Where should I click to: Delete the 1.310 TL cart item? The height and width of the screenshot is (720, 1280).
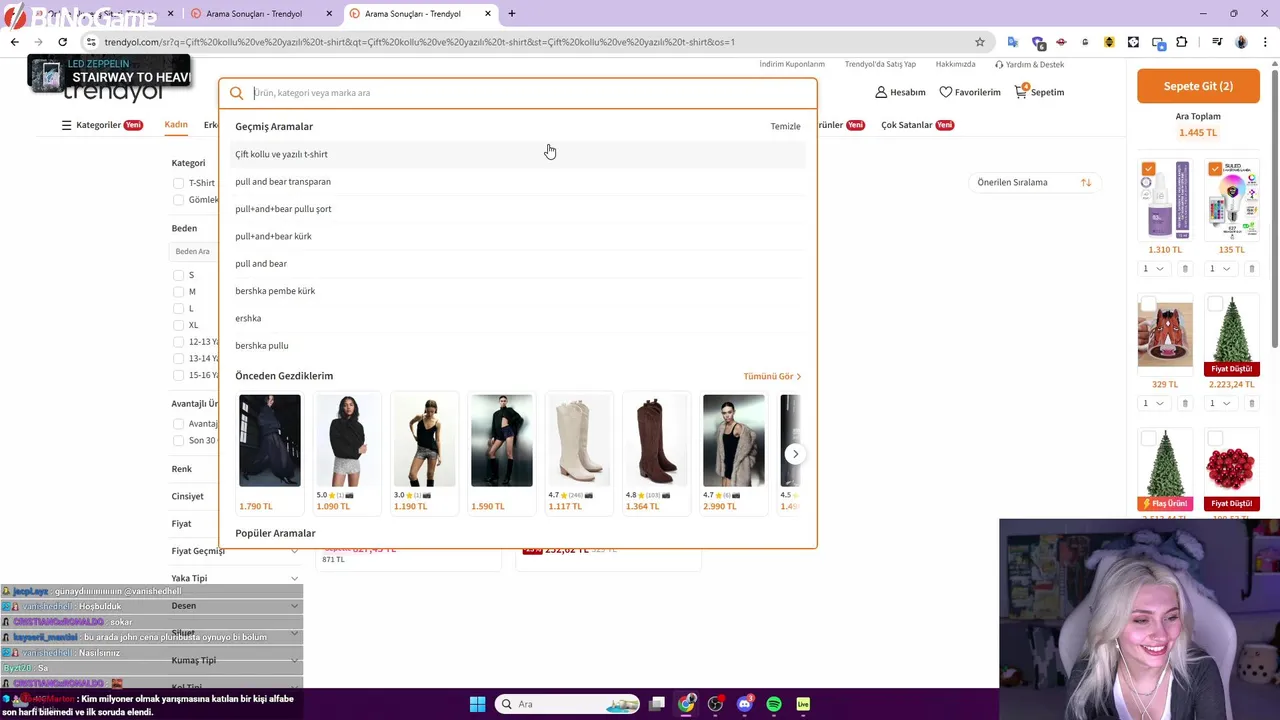pyautogui.click(x=1185, y=269)
